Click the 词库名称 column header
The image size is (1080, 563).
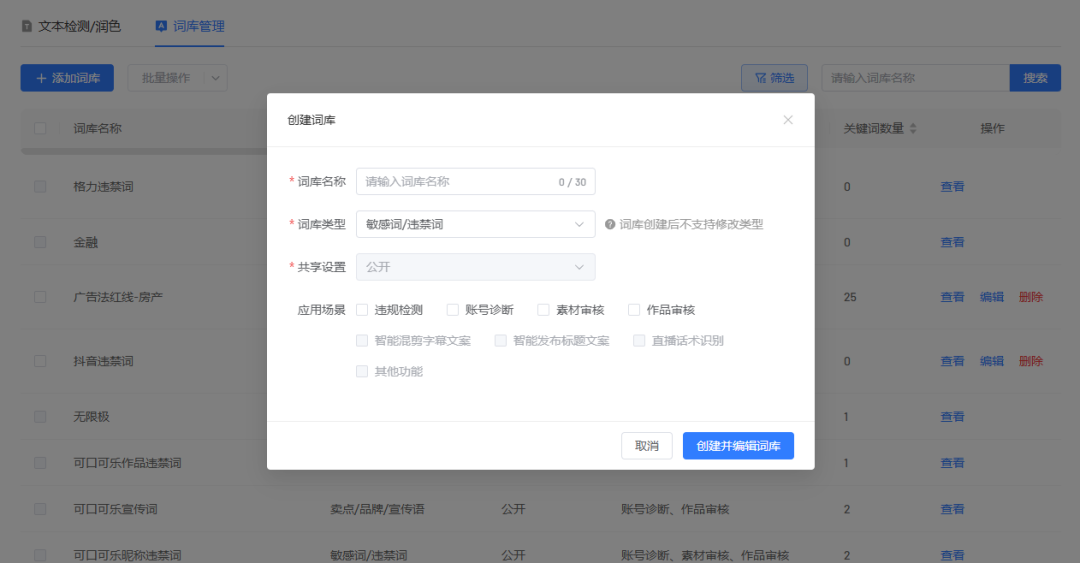tap(97, 128)
